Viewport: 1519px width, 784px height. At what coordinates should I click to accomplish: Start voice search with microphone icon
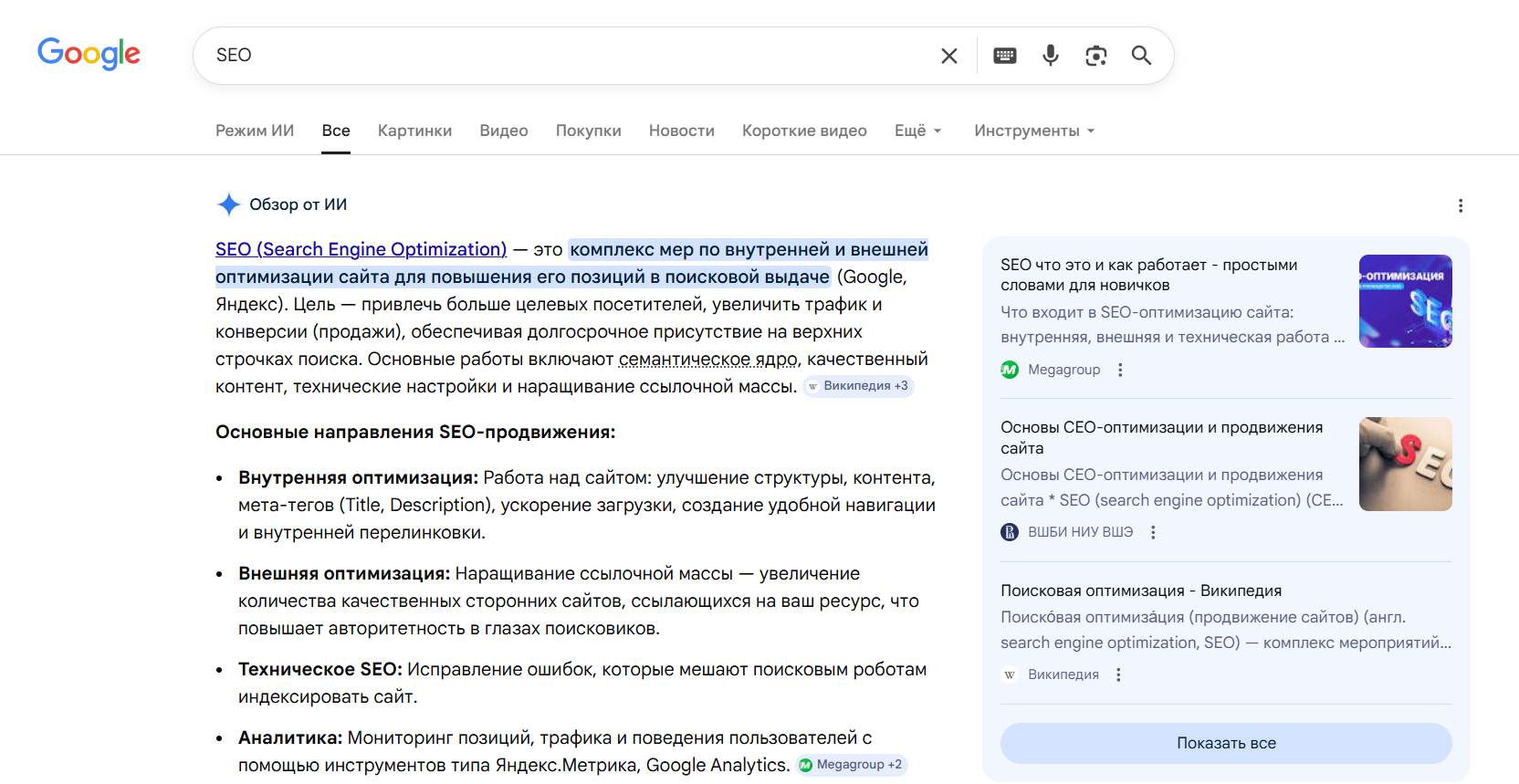point(1051,56)
